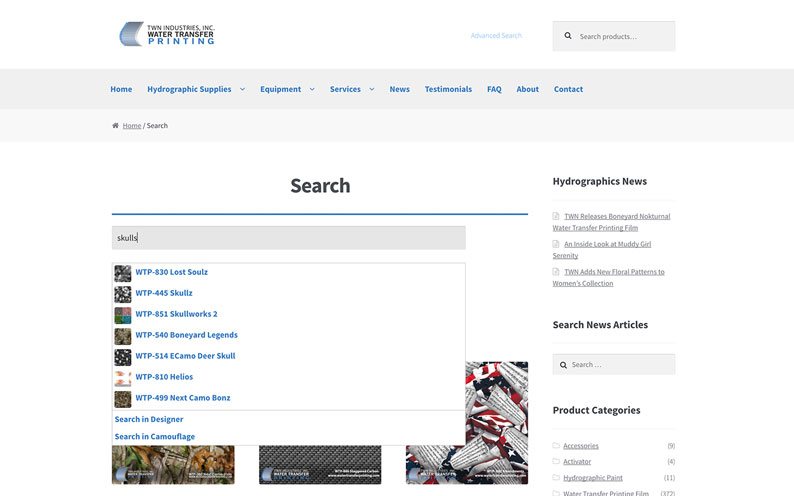Expand the Equipment menu chevron
Screen dimensions: 794x496
(312, 89)
